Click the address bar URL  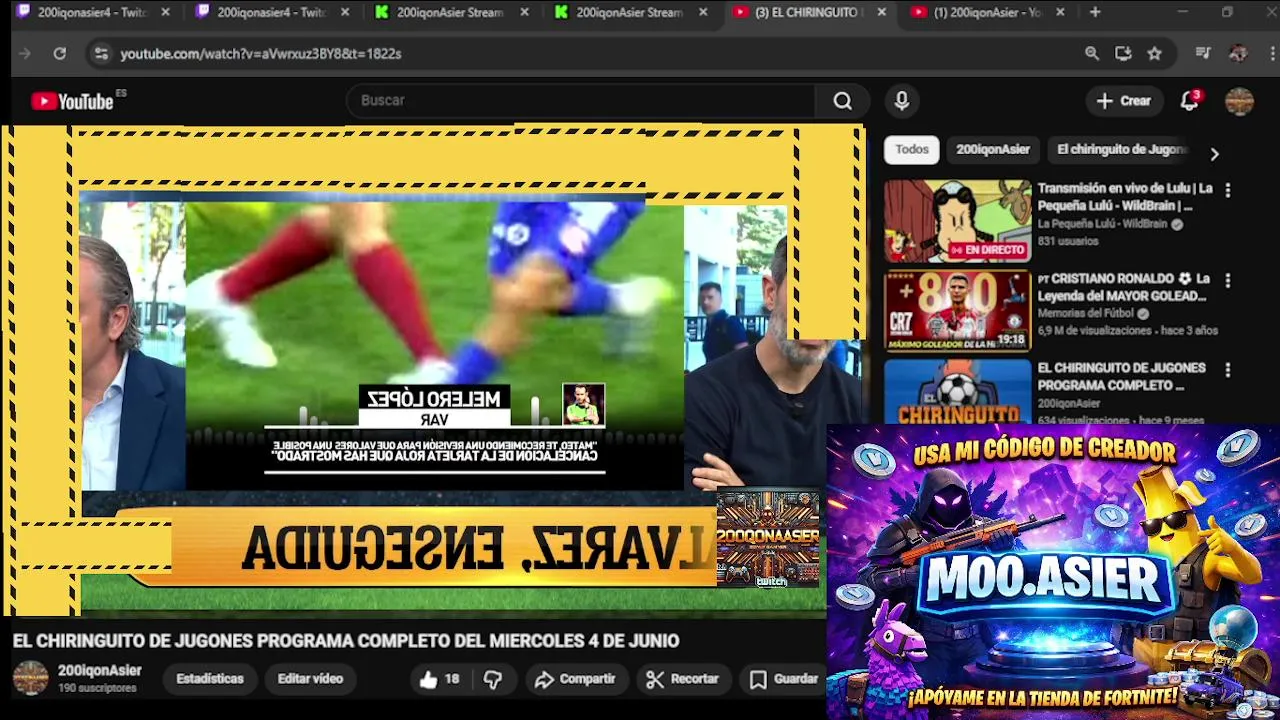tap(261, 54)
